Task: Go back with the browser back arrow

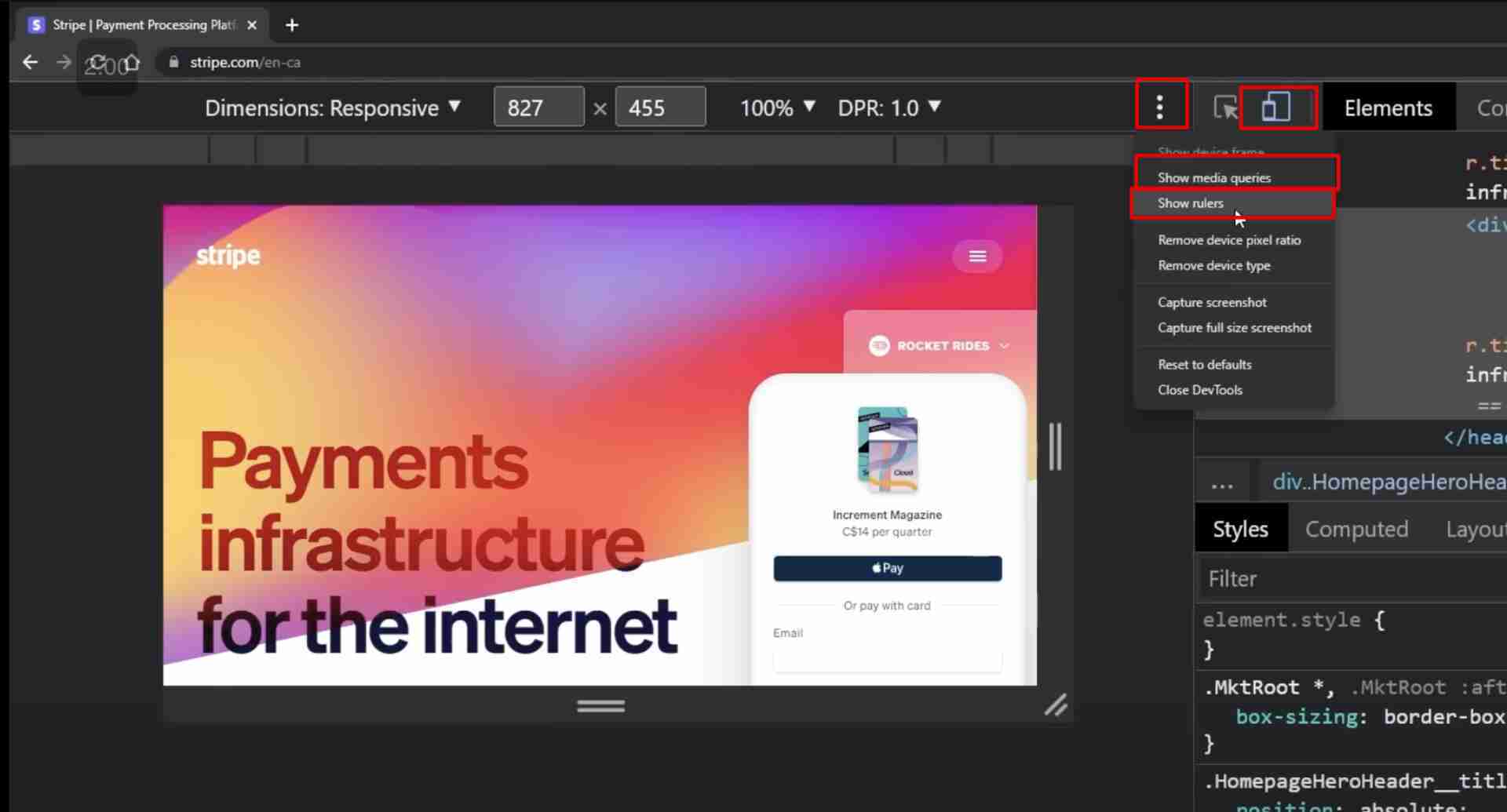Action: coord(30,62)
